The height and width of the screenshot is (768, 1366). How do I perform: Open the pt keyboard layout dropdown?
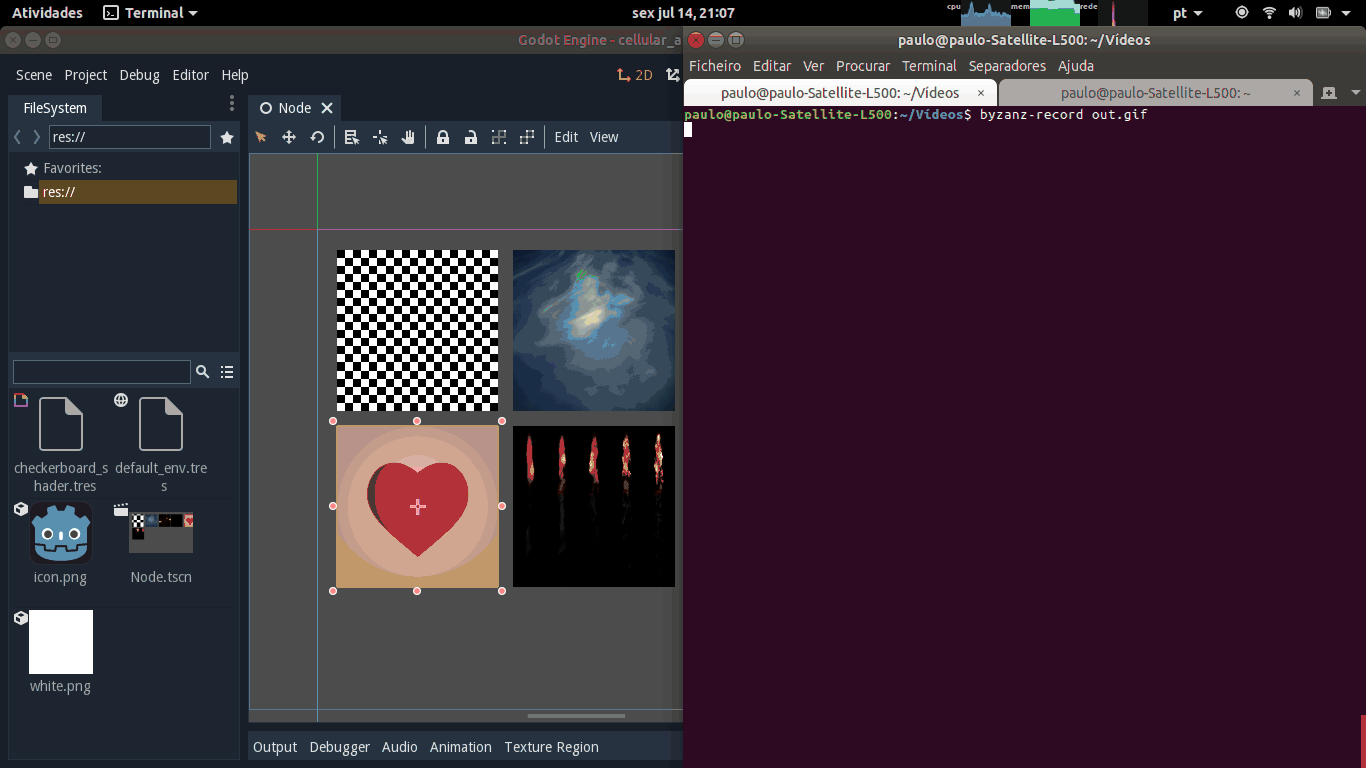pos(1188,13)
